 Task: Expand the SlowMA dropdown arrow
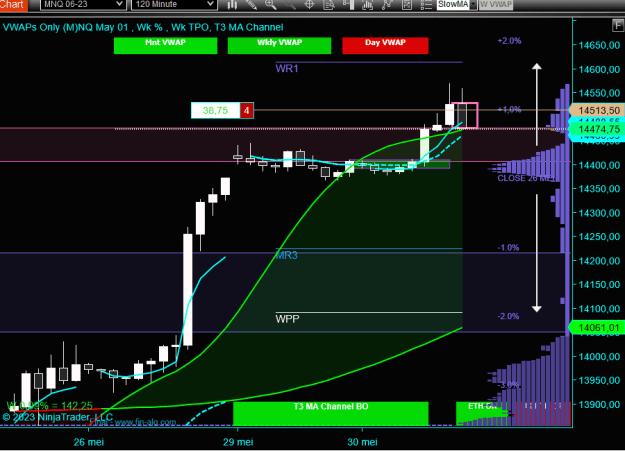tap(473, 4)
